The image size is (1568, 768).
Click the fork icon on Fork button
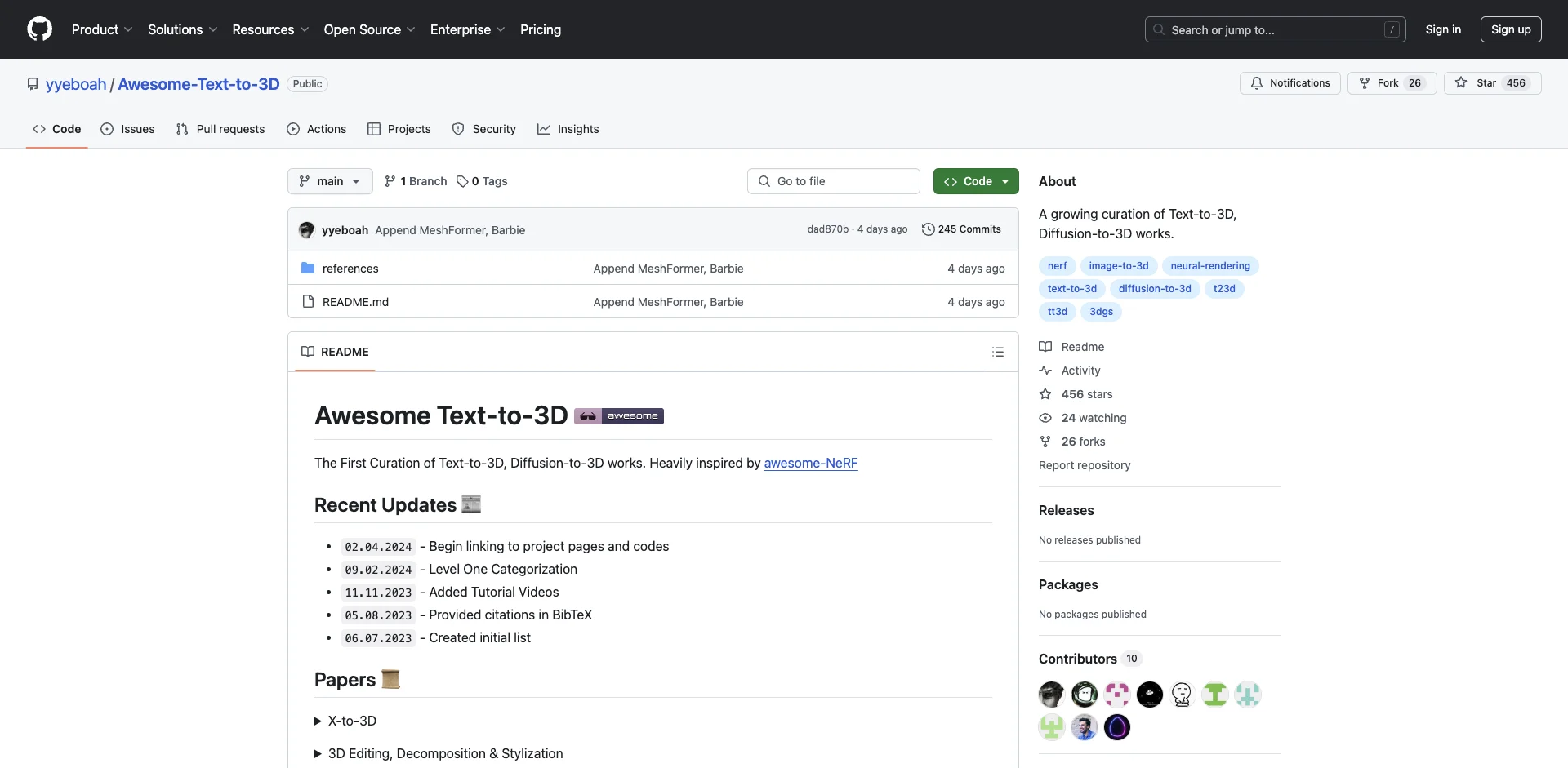point(1365,83)
